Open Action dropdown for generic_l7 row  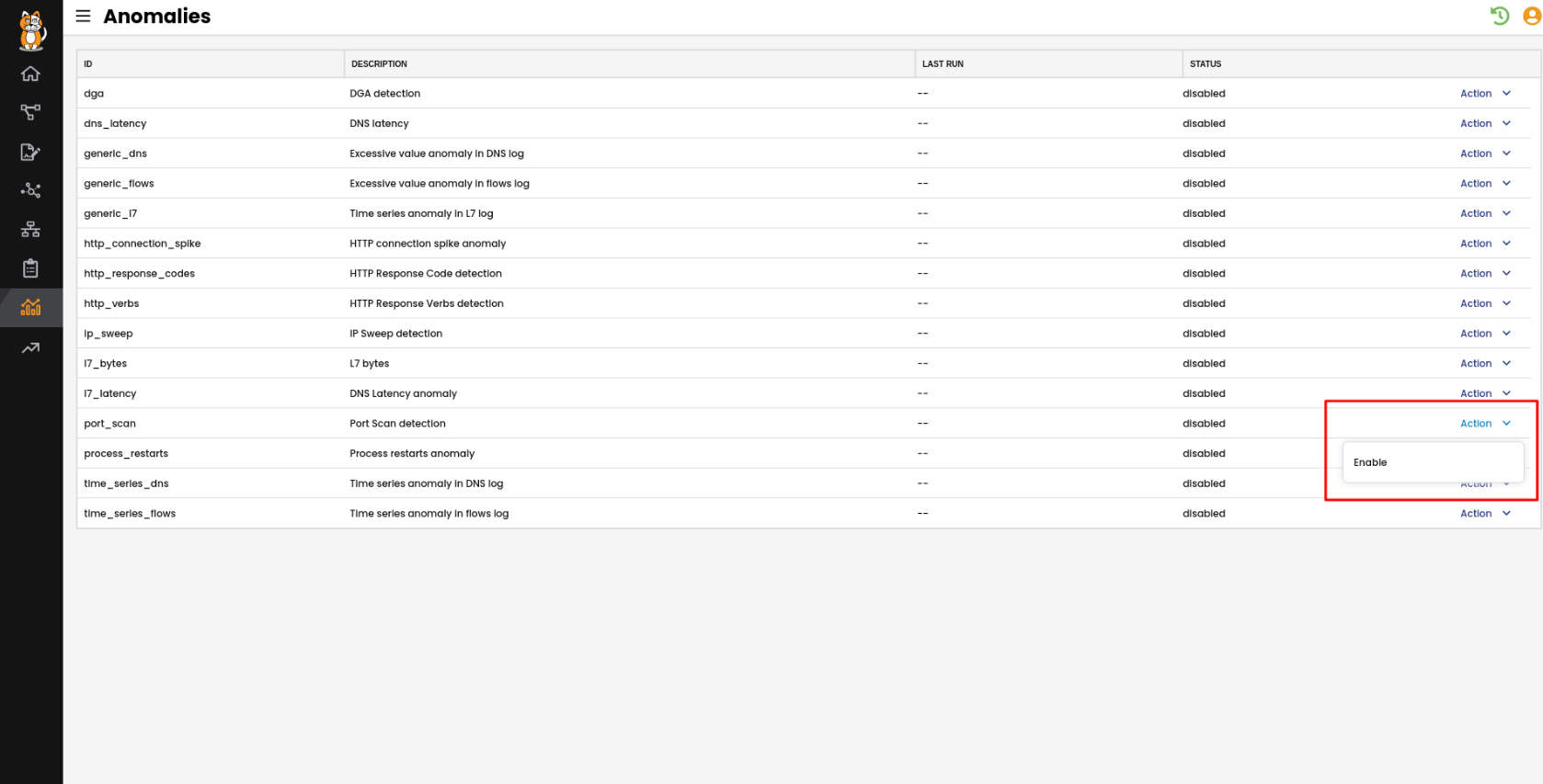pyautogui.click(x=1485, y=213)
